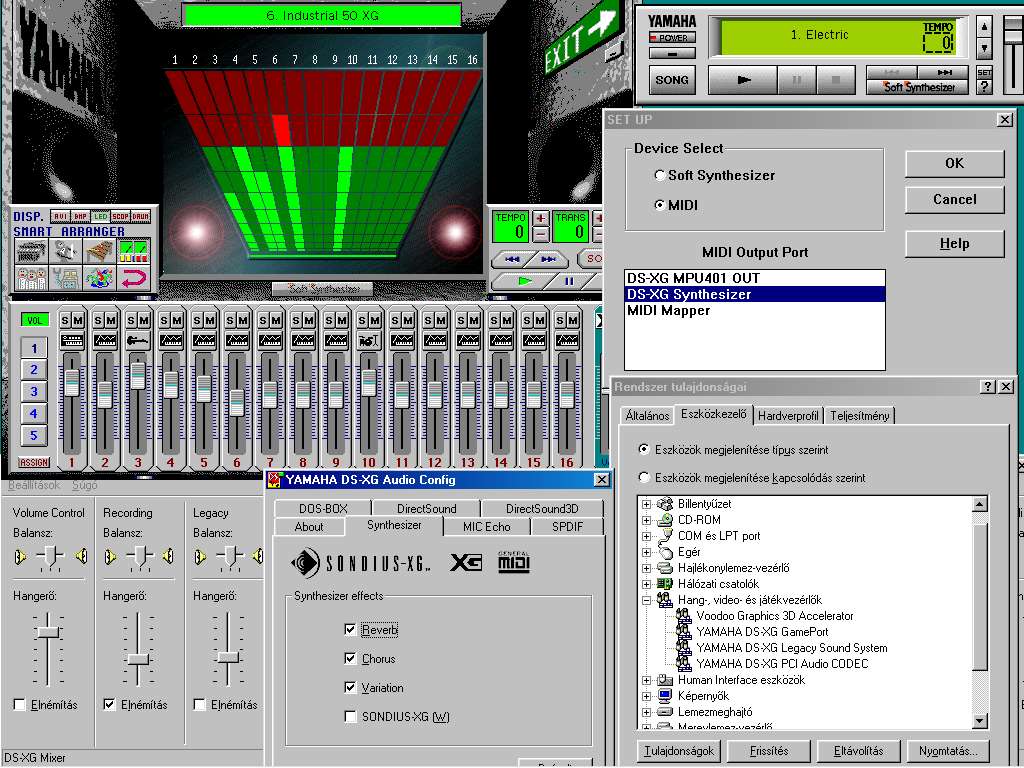1024x768 pixels.
Task: Click the green VOL indicator button
Action: pos(35,320)
